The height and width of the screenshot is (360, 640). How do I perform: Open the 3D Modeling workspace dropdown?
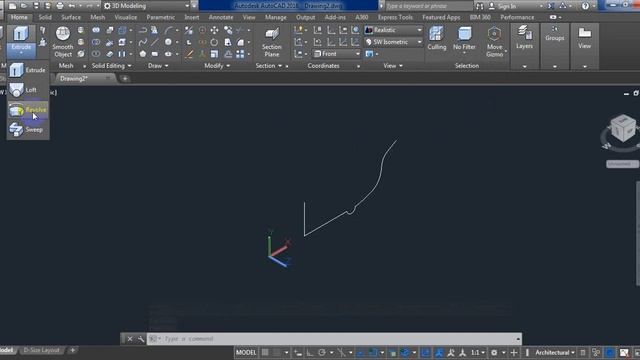(x=147, y=6)
